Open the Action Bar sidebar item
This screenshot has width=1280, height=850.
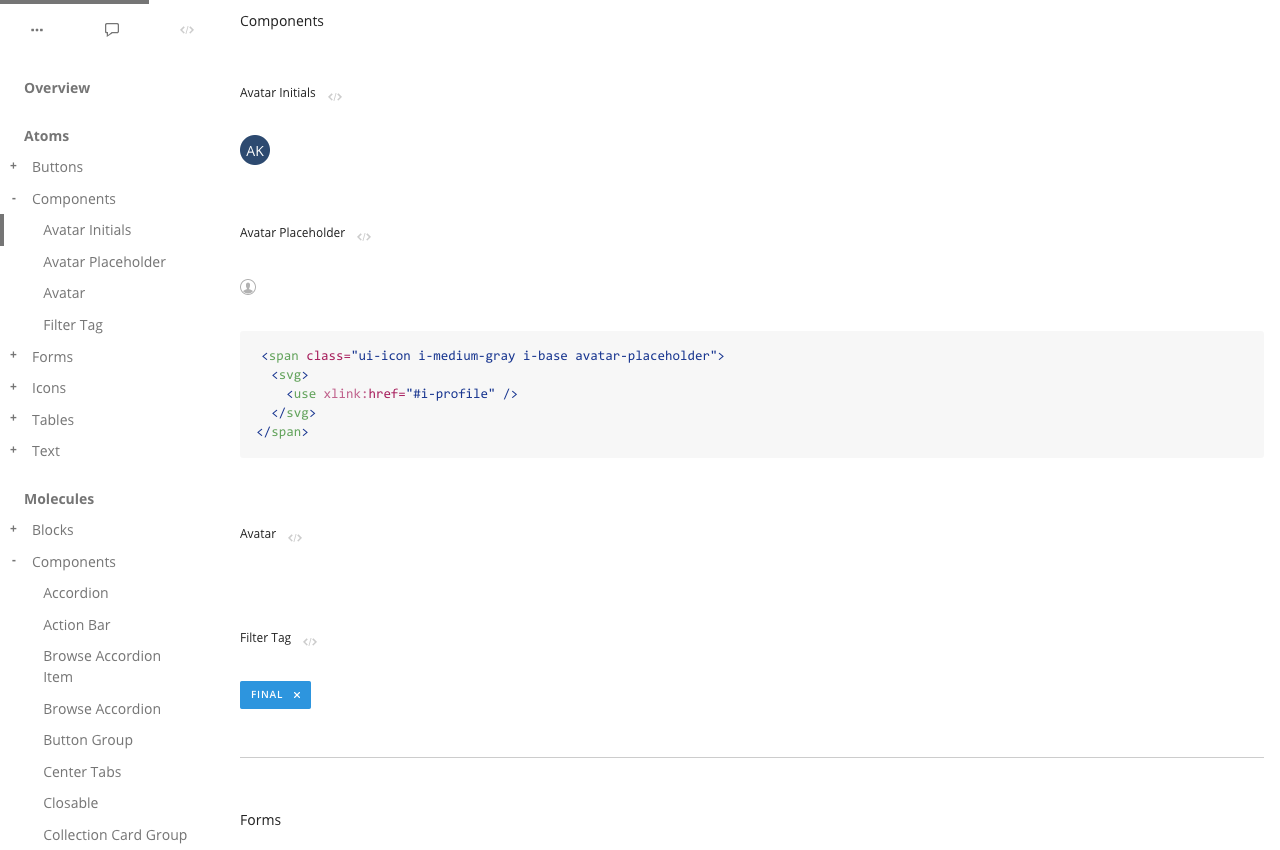pyautogui.click(x=76, y=625)
